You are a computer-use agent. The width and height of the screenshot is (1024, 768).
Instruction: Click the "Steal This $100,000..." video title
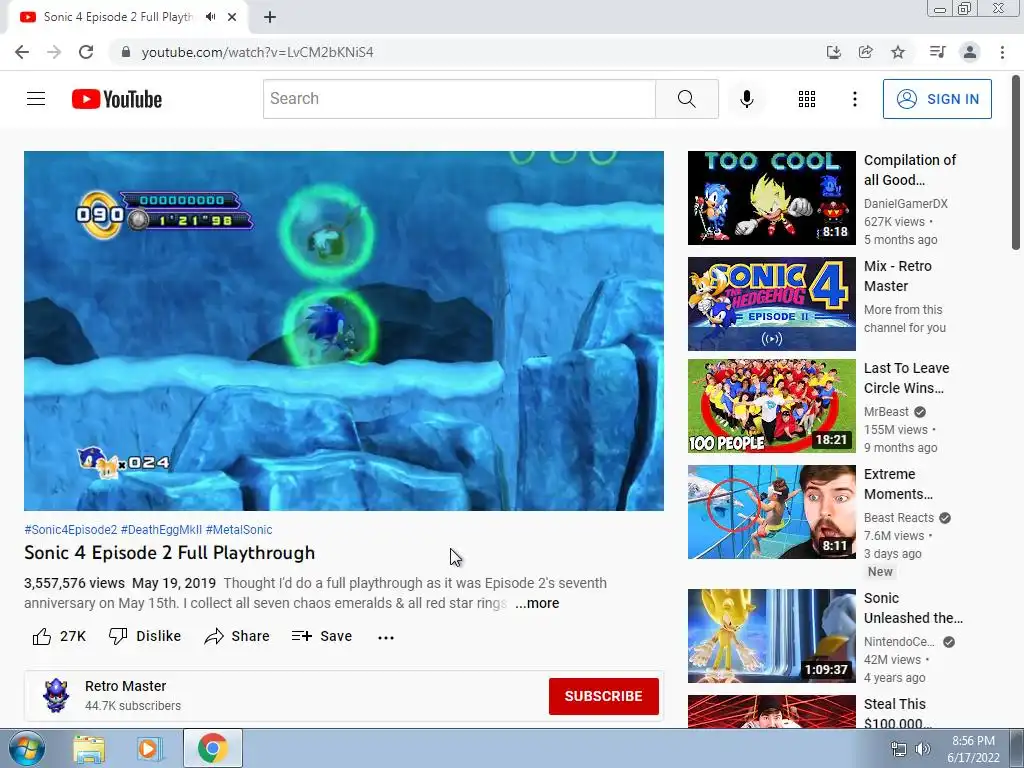(x=897, y=714)
